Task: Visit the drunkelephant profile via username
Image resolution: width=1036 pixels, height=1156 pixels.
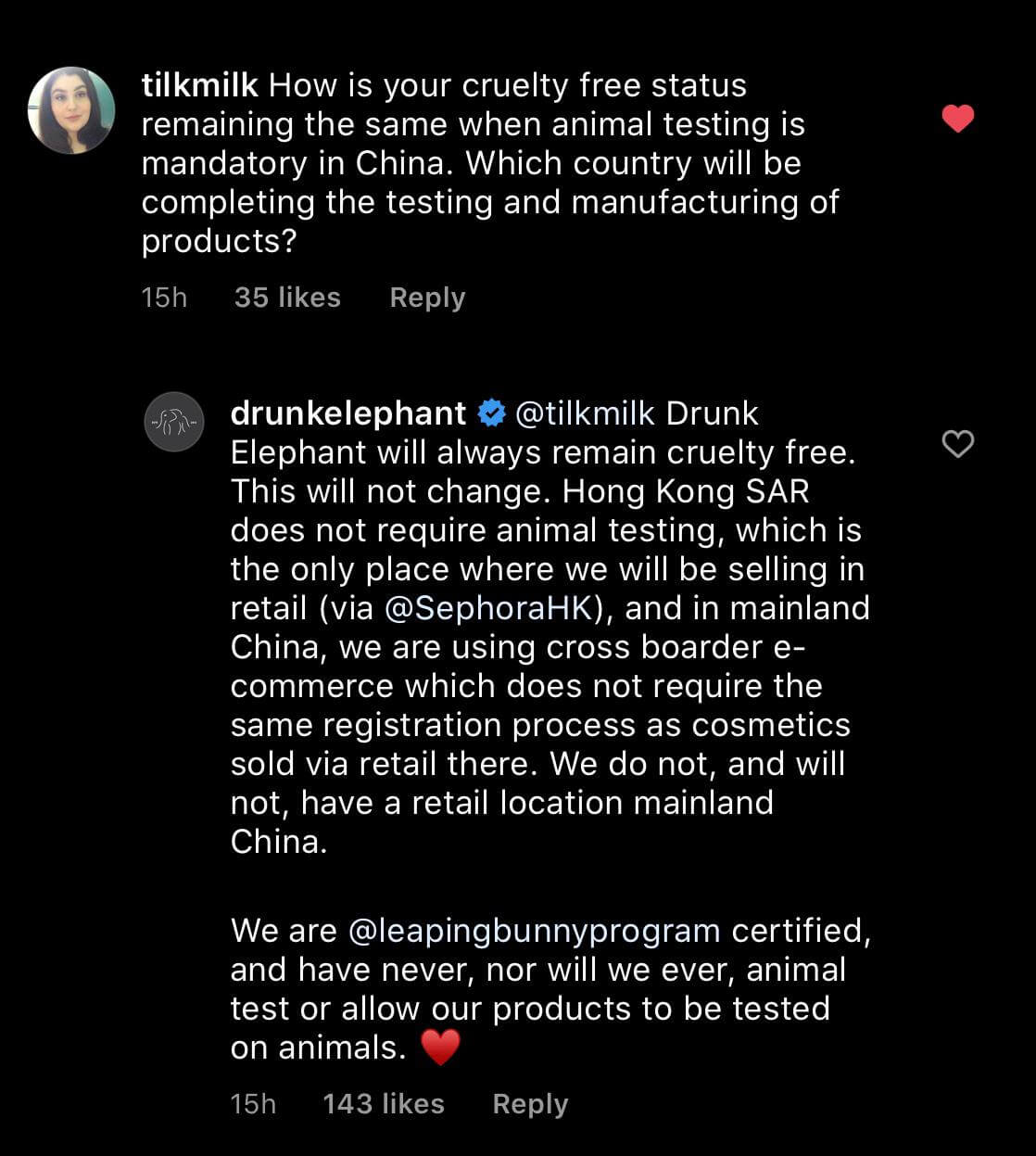Action: tap(347, 413)
